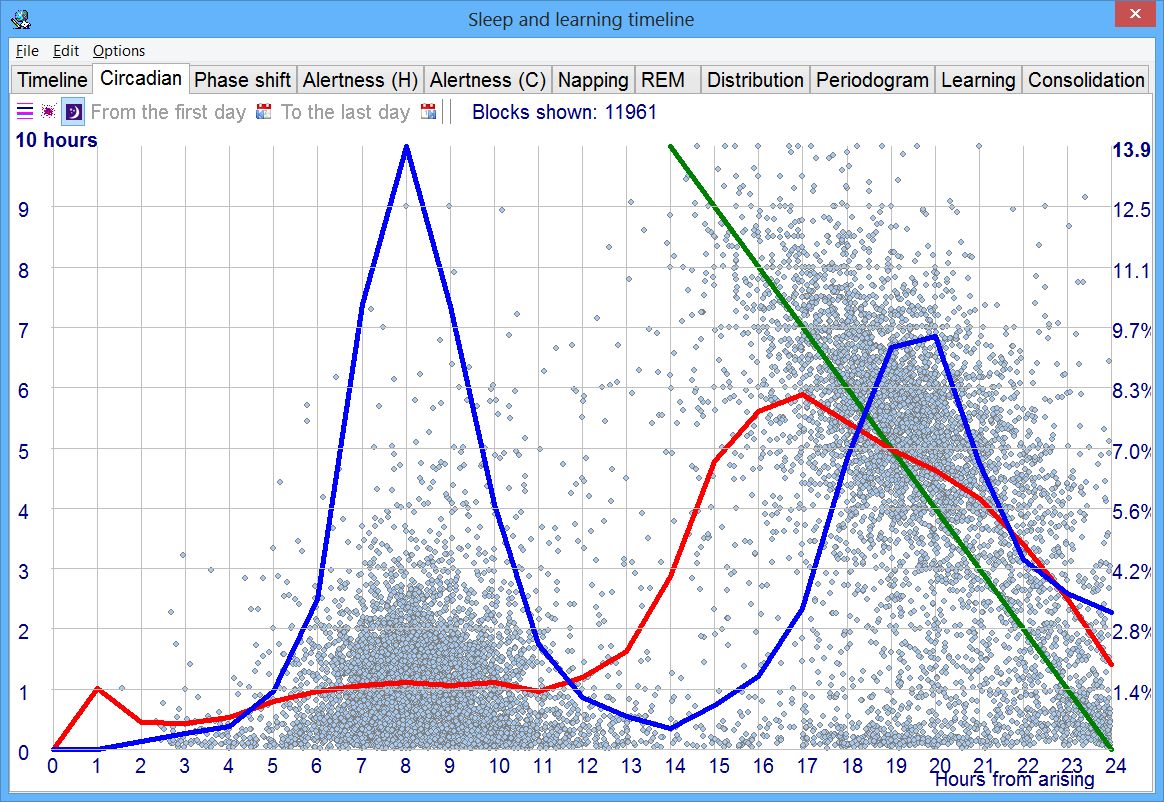Click the blue curve peak at hour 8

point(406,147)
